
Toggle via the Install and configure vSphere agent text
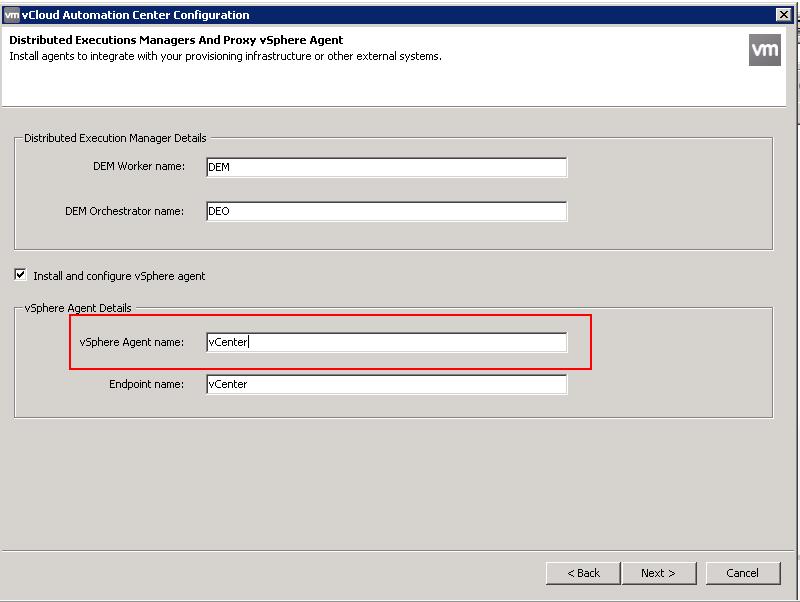(119, 276)
